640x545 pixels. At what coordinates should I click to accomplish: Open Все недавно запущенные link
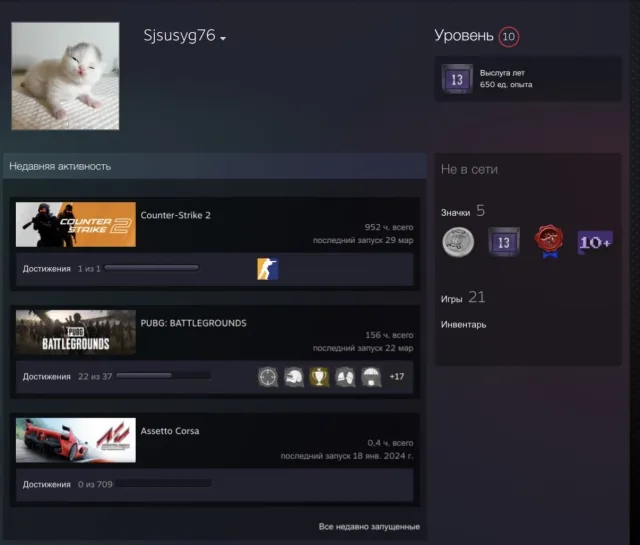(369, 527)
